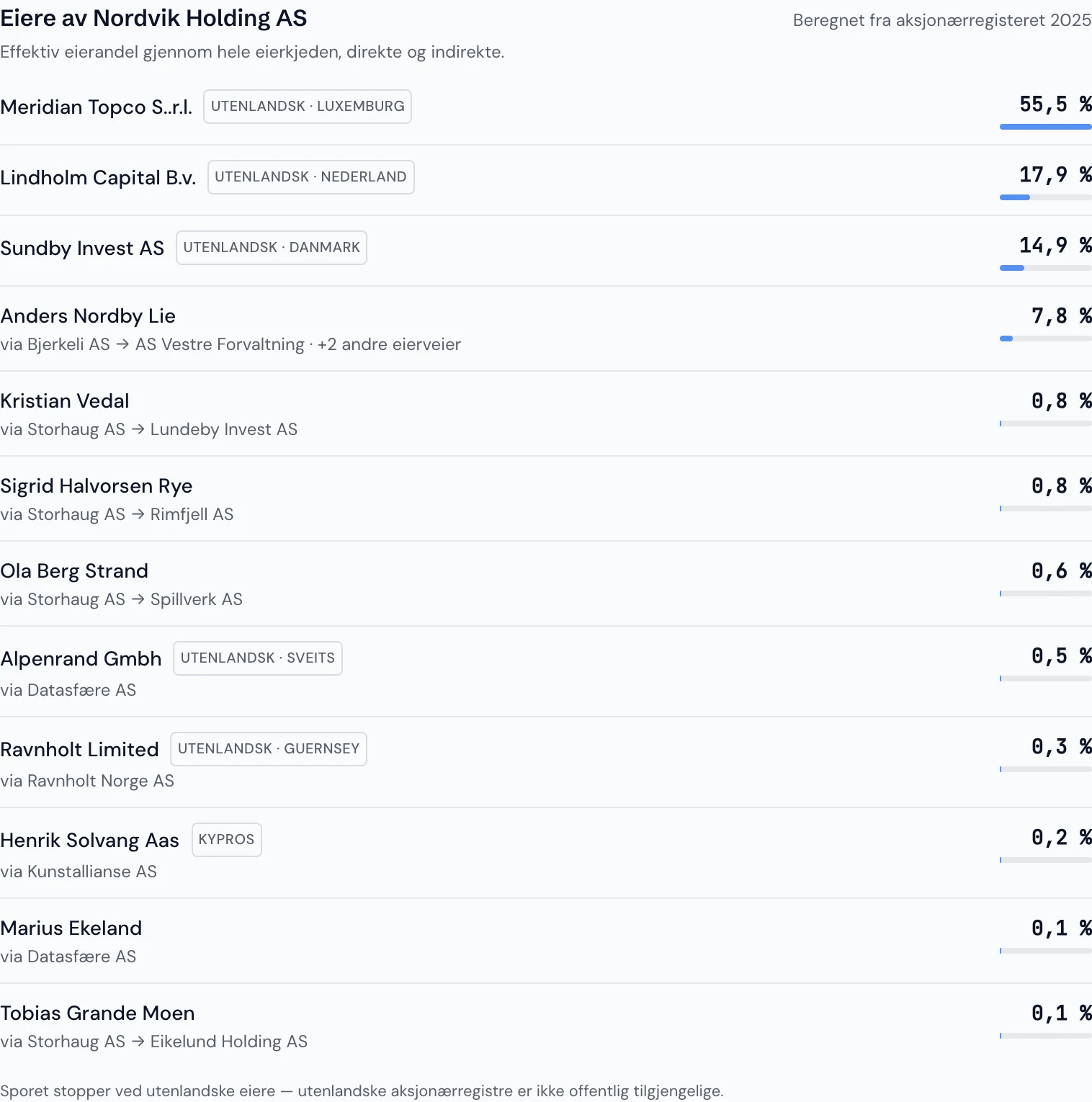Open owner Meridian Topco S..r.l.
The image size is (1092, 1102).
[97, 107]
